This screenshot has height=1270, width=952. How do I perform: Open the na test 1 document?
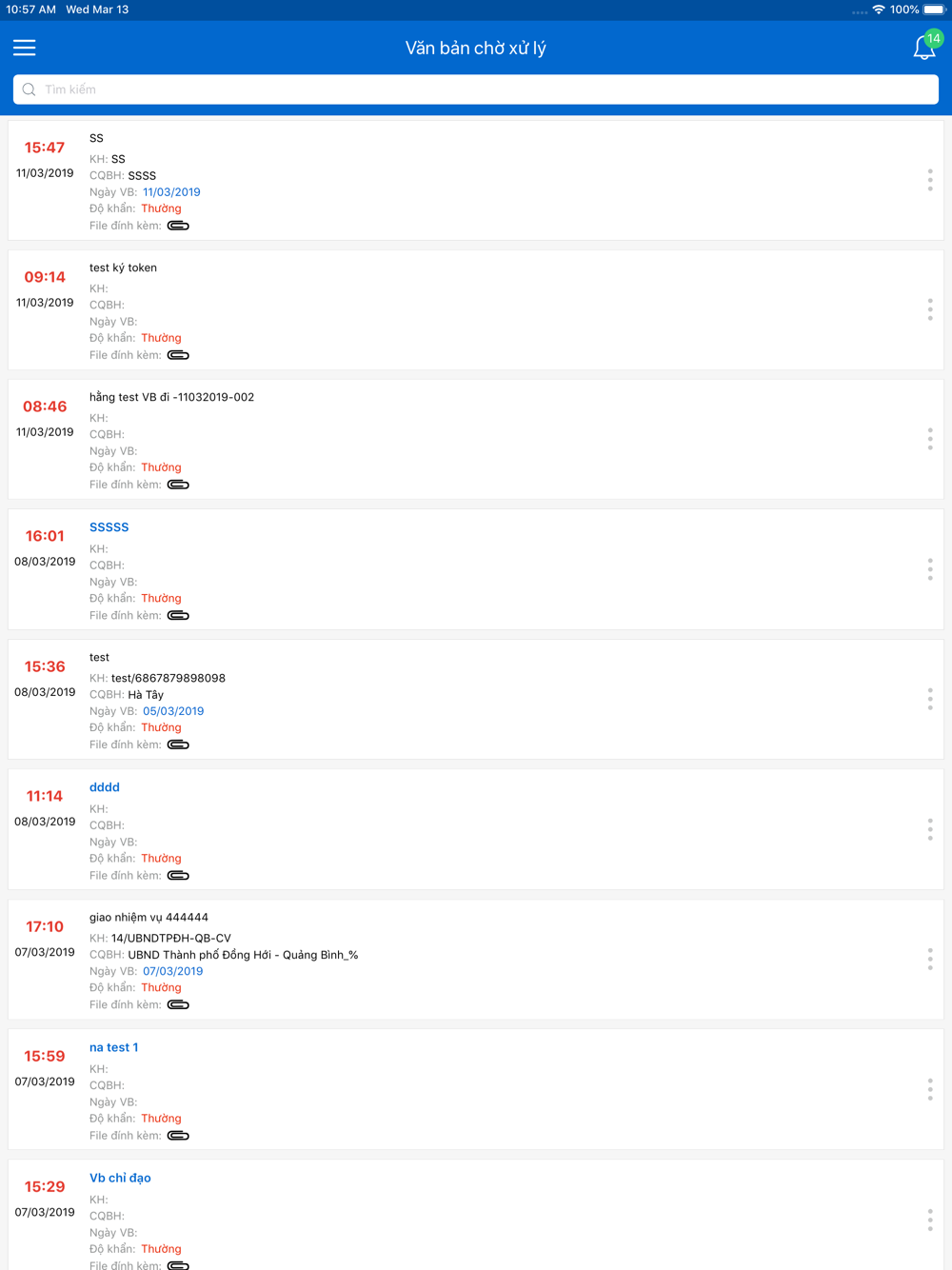click(114, 1047)
